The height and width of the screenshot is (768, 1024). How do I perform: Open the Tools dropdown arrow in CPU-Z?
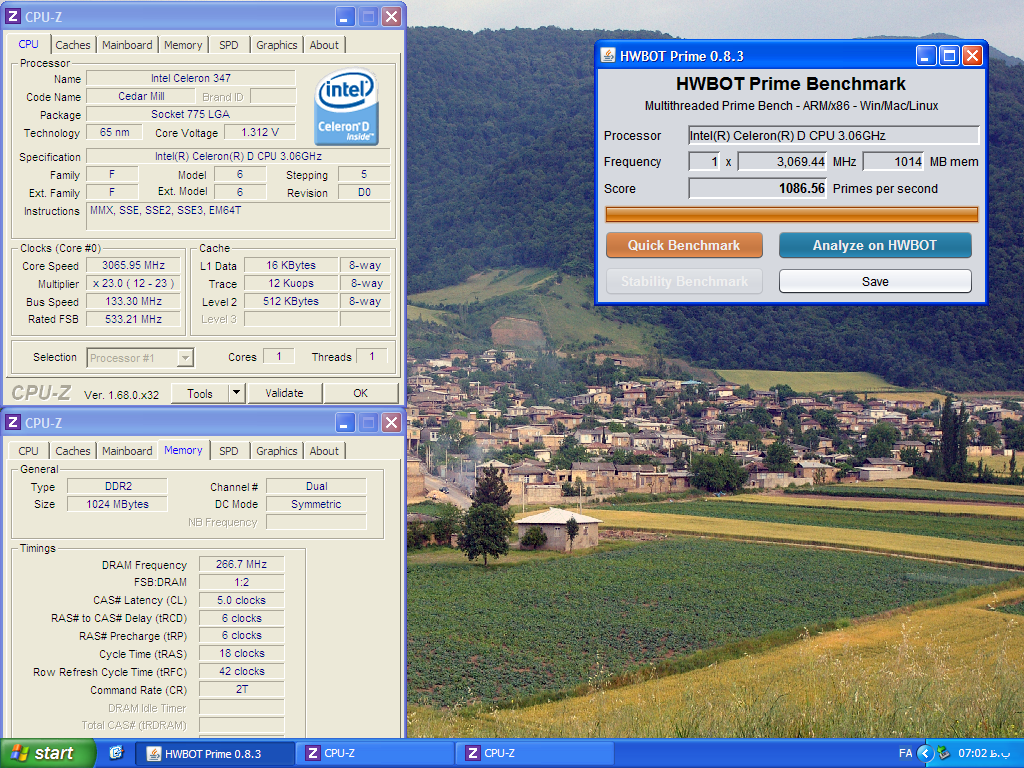click(236, 393)
